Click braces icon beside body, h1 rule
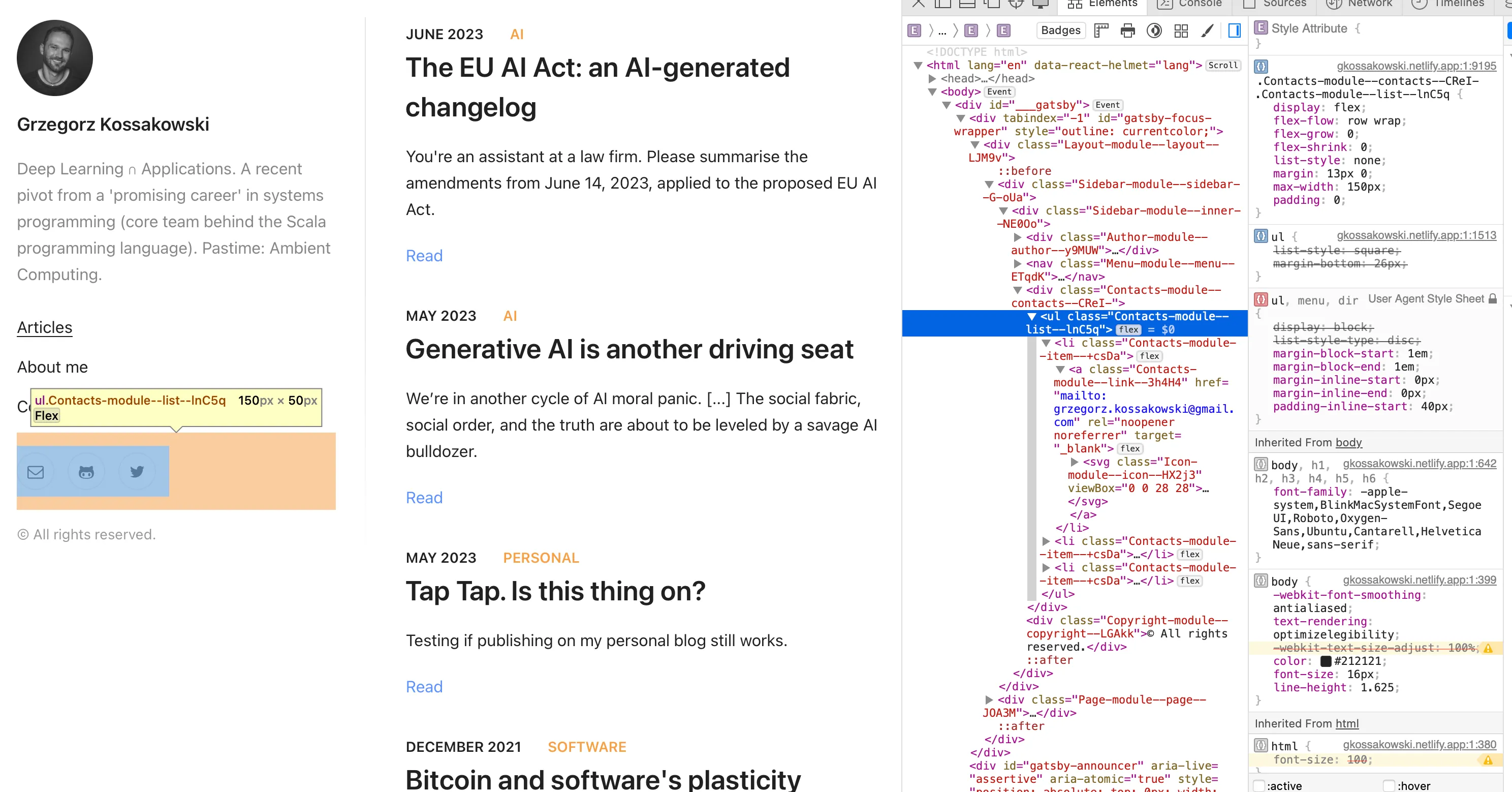Image resolution: width=1512 pixels, height=792 pixels. coord(1261,464)
